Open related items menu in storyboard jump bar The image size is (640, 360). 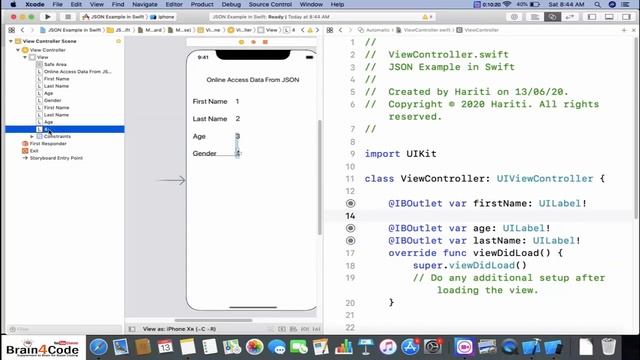[11, 30]
